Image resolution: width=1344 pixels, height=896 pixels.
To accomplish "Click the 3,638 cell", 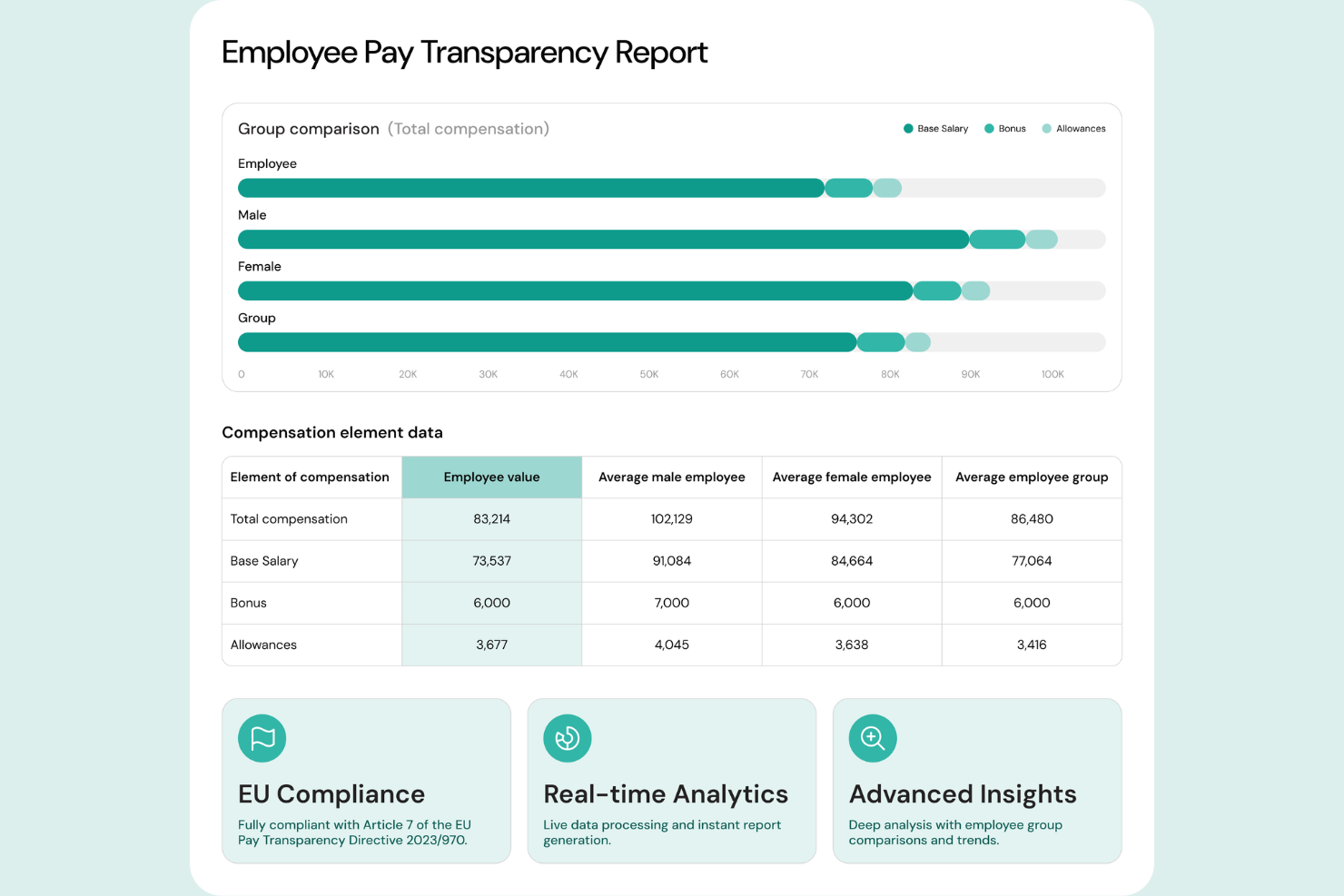I will pos(852,645).
